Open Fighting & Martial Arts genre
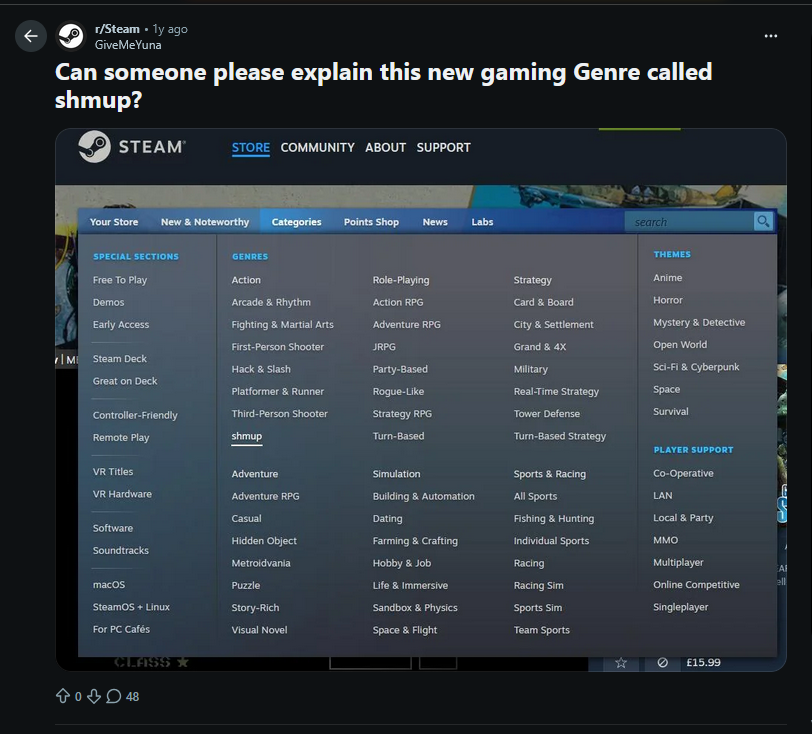The height and width of the screenshot is (734, 812). (x=282, y=324)
